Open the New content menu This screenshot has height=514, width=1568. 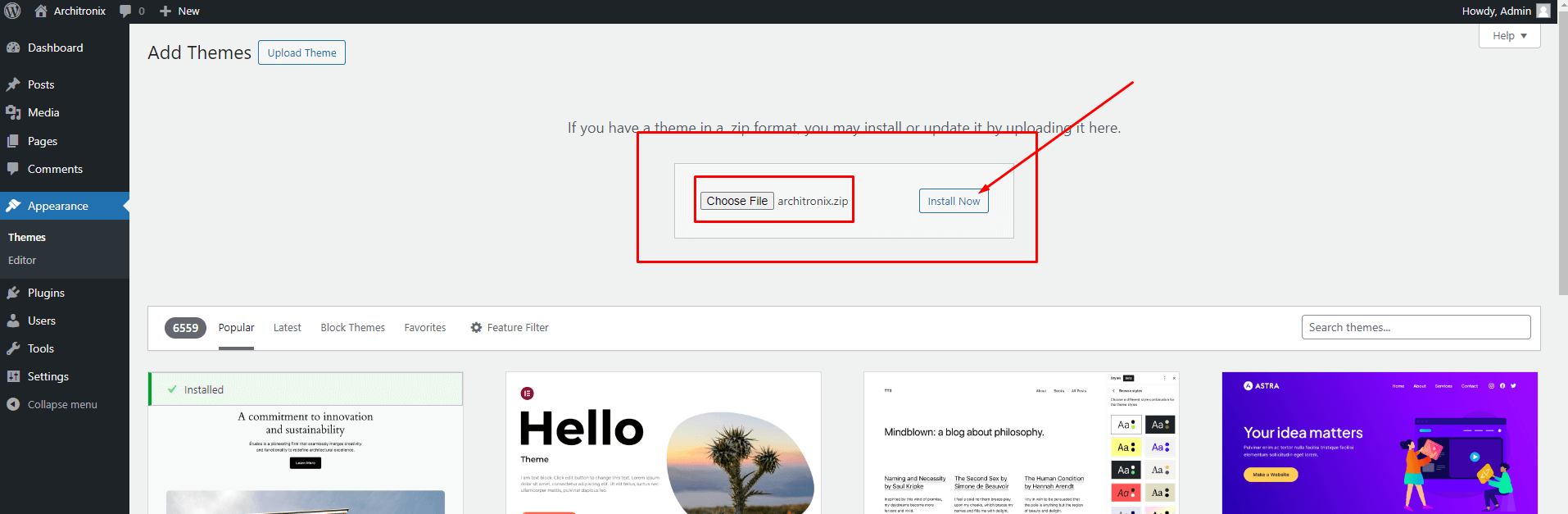pyautogui.click(x=179, y=11)
